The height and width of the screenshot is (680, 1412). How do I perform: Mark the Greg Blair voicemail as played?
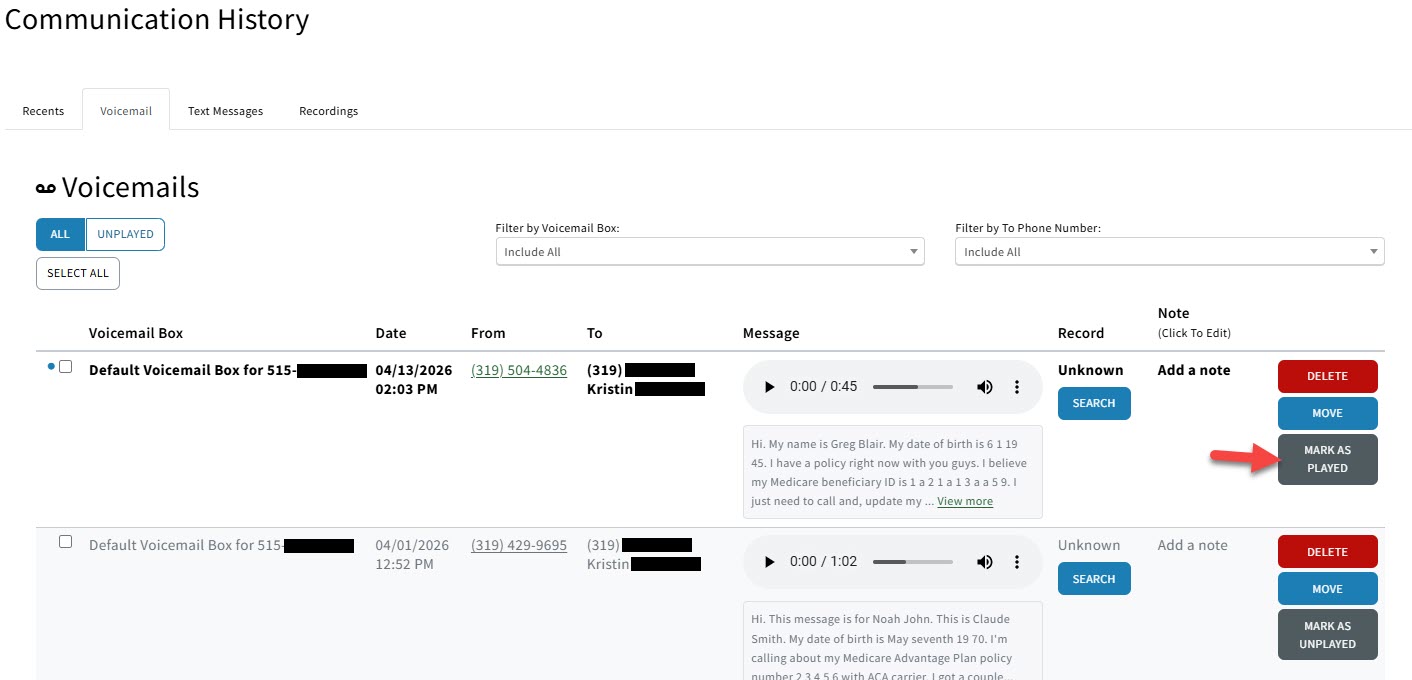point(1327,459)
